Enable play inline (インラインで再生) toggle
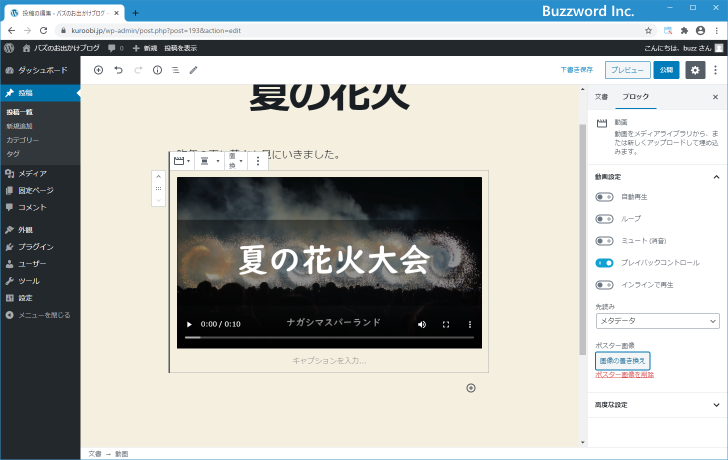Image resolution: width=728 pixels, height=460 pixels. tap(604, 285)
